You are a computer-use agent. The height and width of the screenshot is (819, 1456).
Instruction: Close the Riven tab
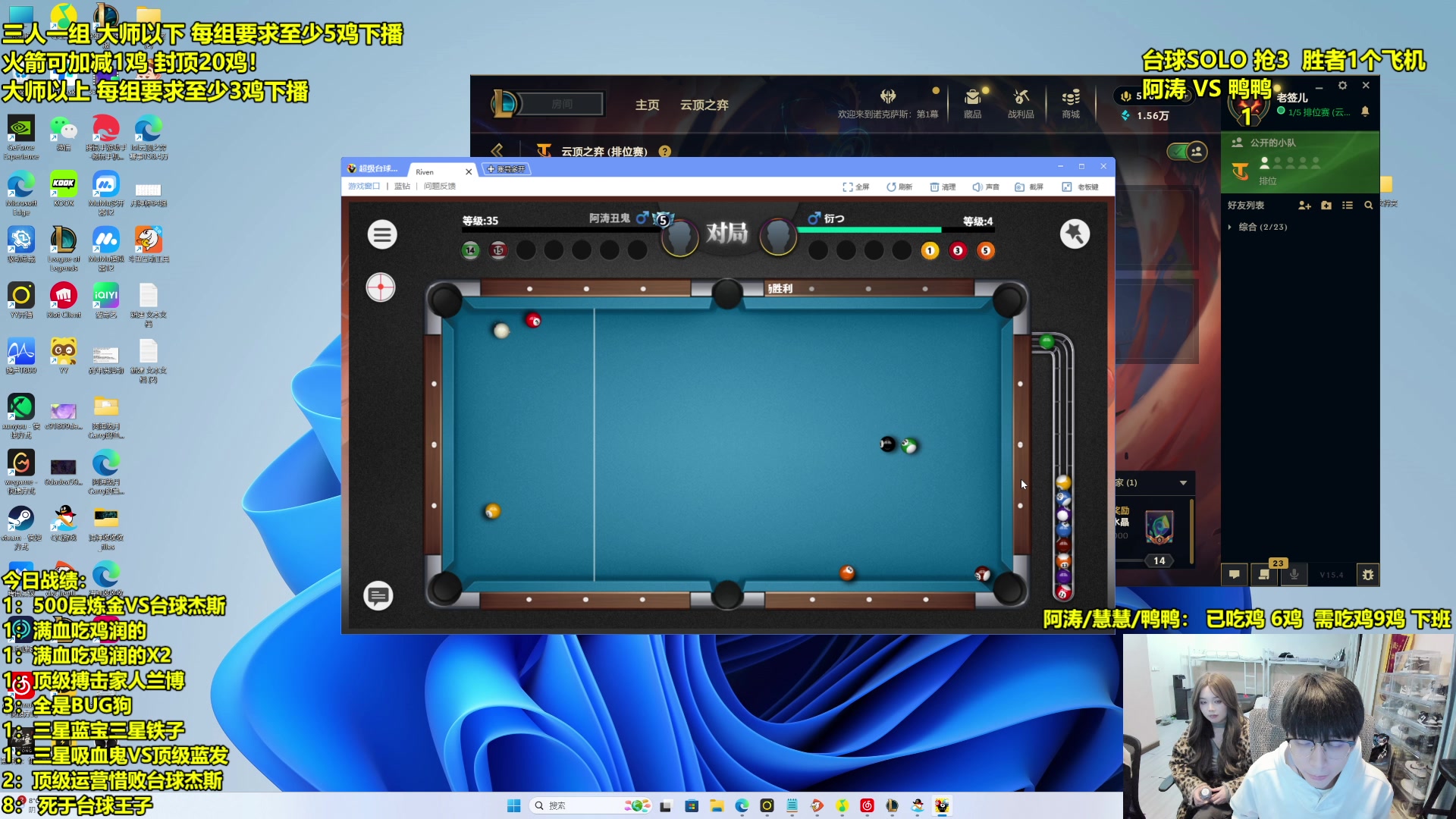pos(469,171)
